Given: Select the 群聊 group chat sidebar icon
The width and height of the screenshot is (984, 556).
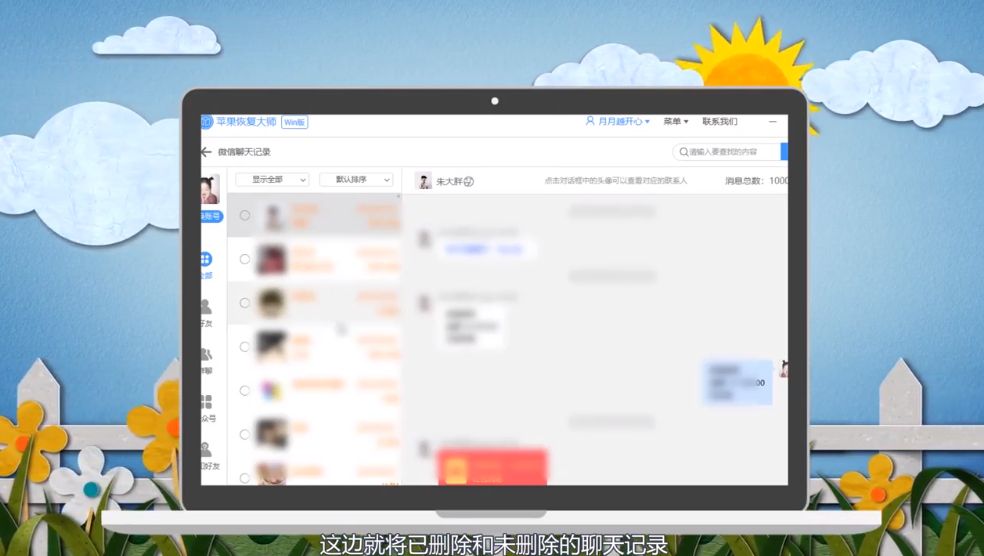Looking at the screenshot, I should pos(206,361).
